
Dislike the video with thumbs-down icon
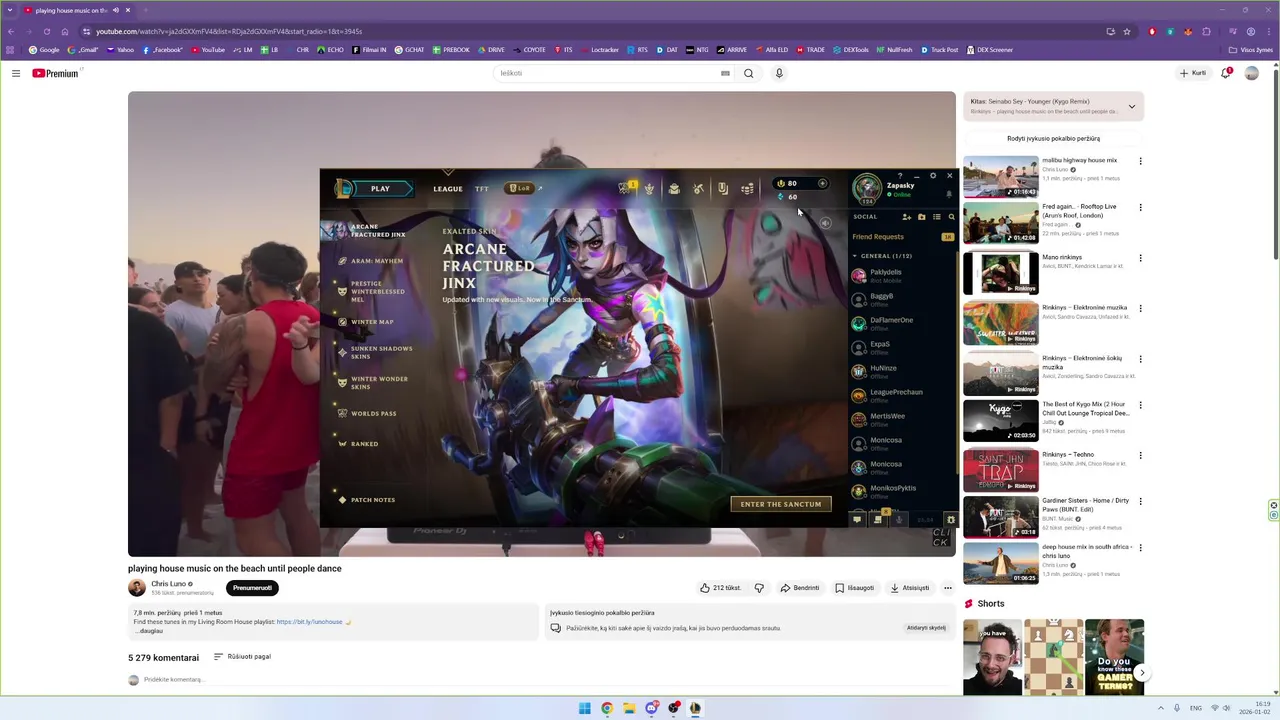759,588
